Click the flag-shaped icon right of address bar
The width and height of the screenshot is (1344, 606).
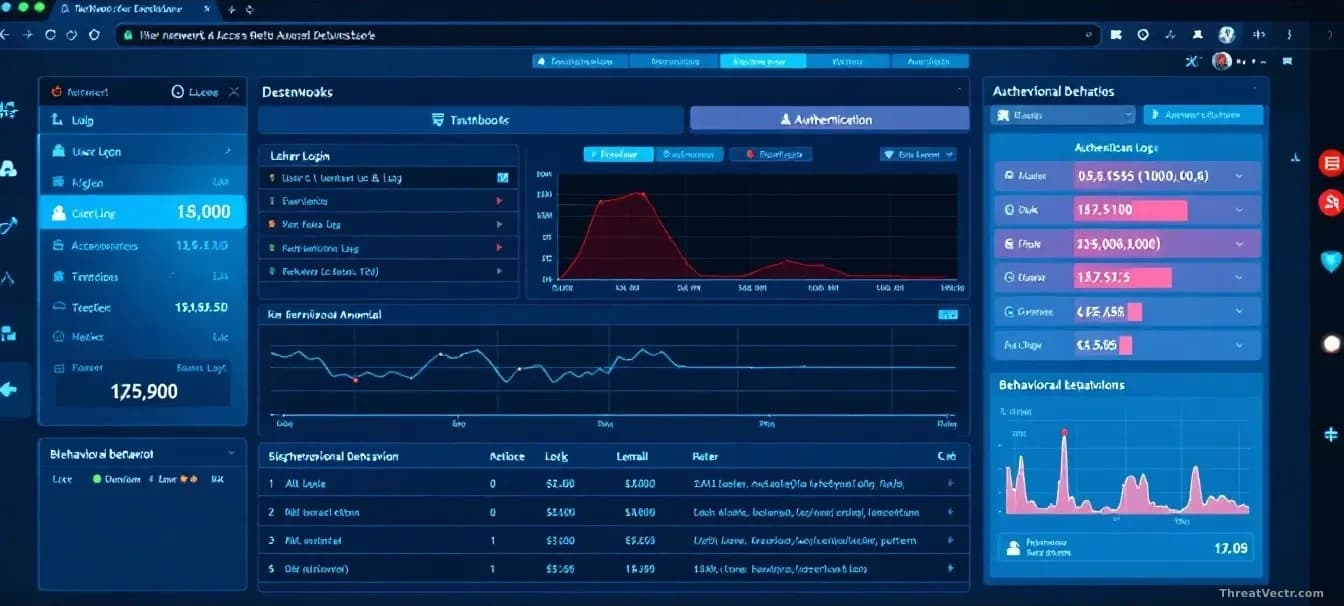coord(1116,35)
